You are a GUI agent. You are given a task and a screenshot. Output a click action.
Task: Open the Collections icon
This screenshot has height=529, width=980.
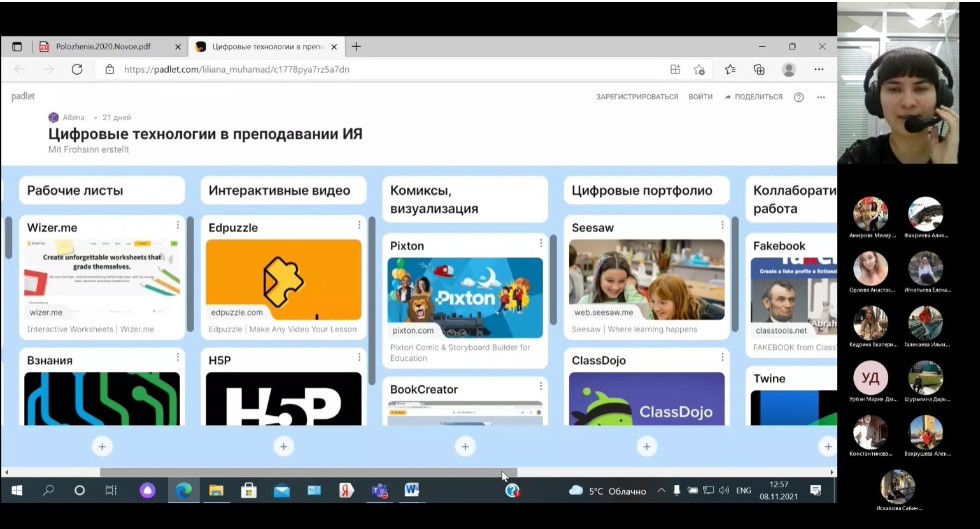click(759, 69)
